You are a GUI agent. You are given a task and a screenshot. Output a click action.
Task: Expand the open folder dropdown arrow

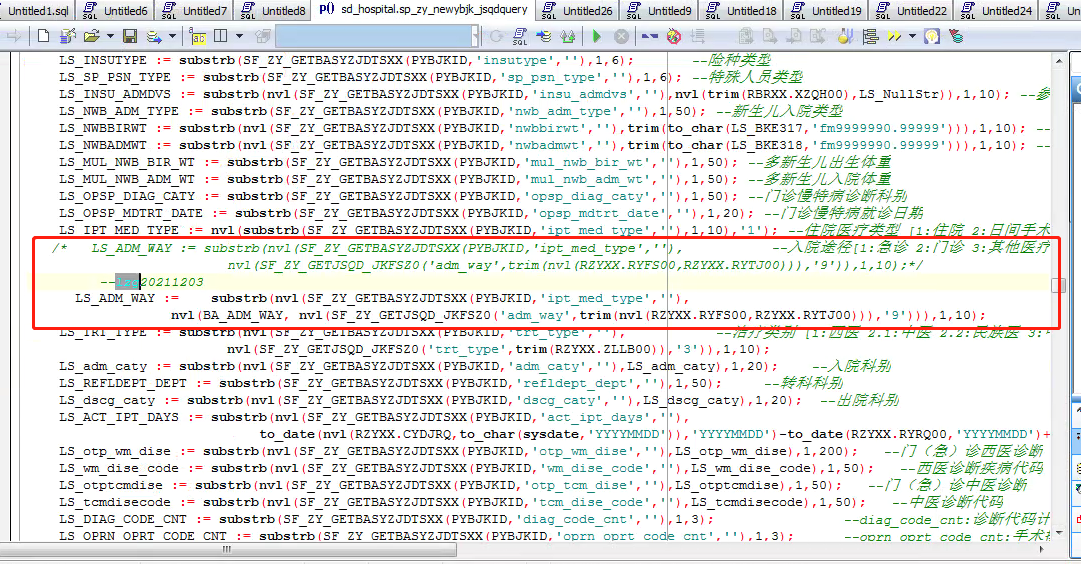(x=110, y=36)
